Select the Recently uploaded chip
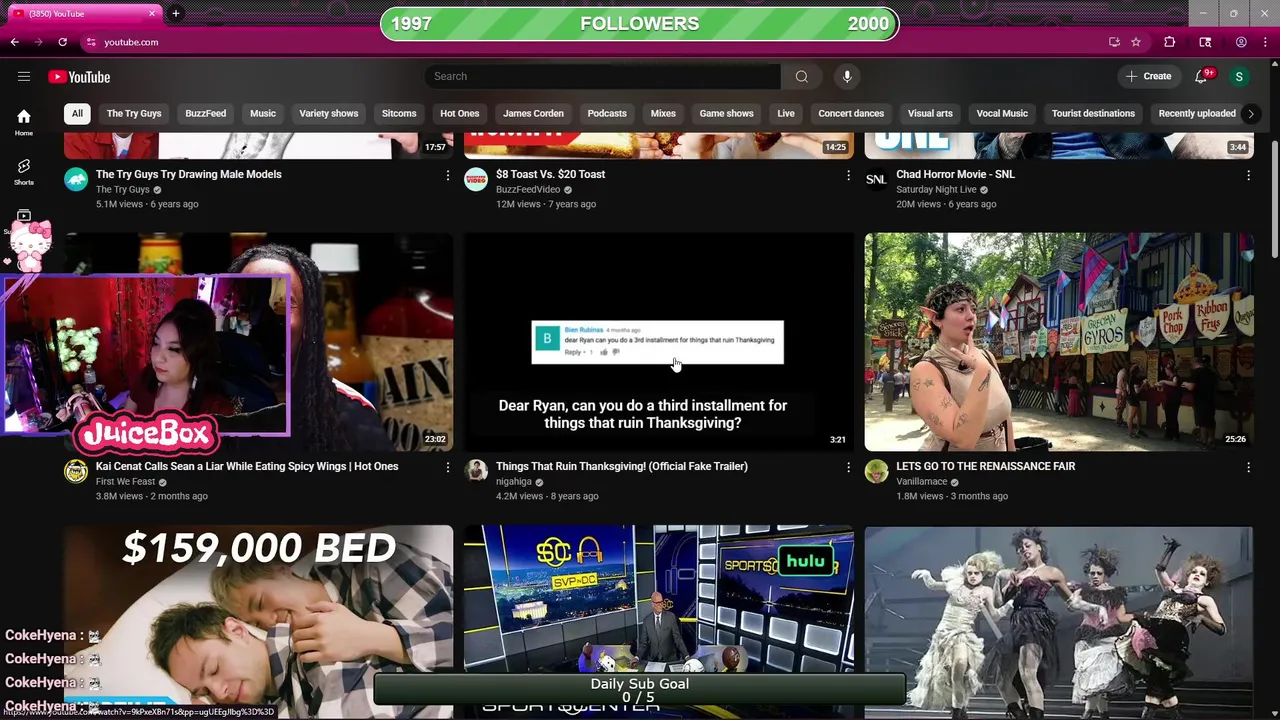This screenshot has height=720, width=1280. point(1197,113)
